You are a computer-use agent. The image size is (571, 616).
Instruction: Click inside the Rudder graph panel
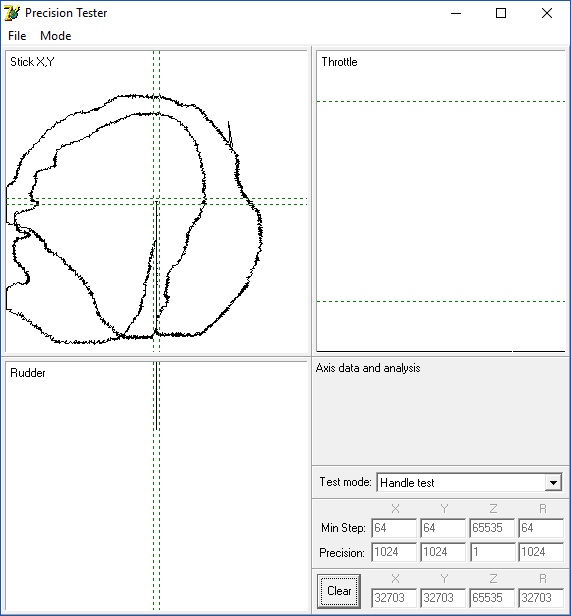156,486
